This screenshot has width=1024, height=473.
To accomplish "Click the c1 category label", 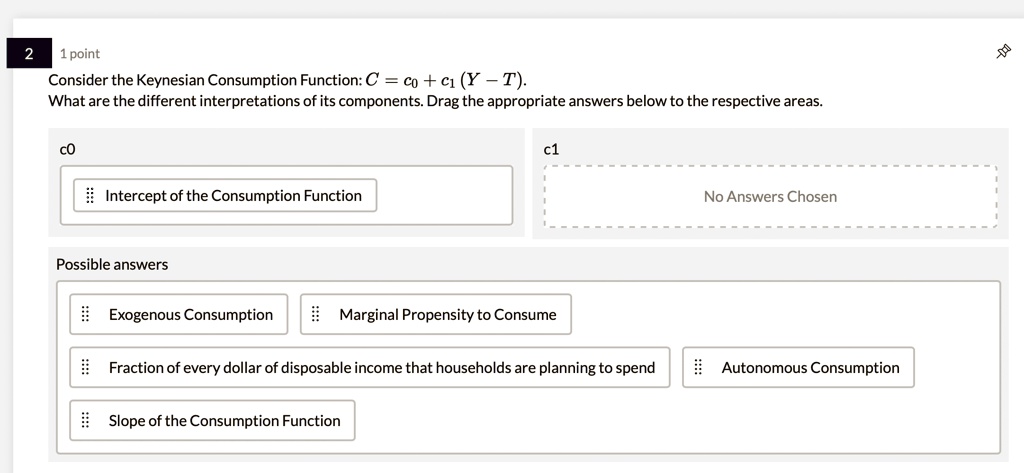I will [x=551, y=149].
